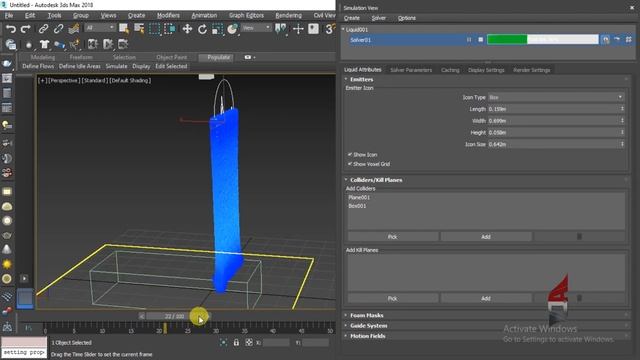Open the Icon Type dropdown
This screenshot has width=640, height=360.
click(x=556, y=97)
